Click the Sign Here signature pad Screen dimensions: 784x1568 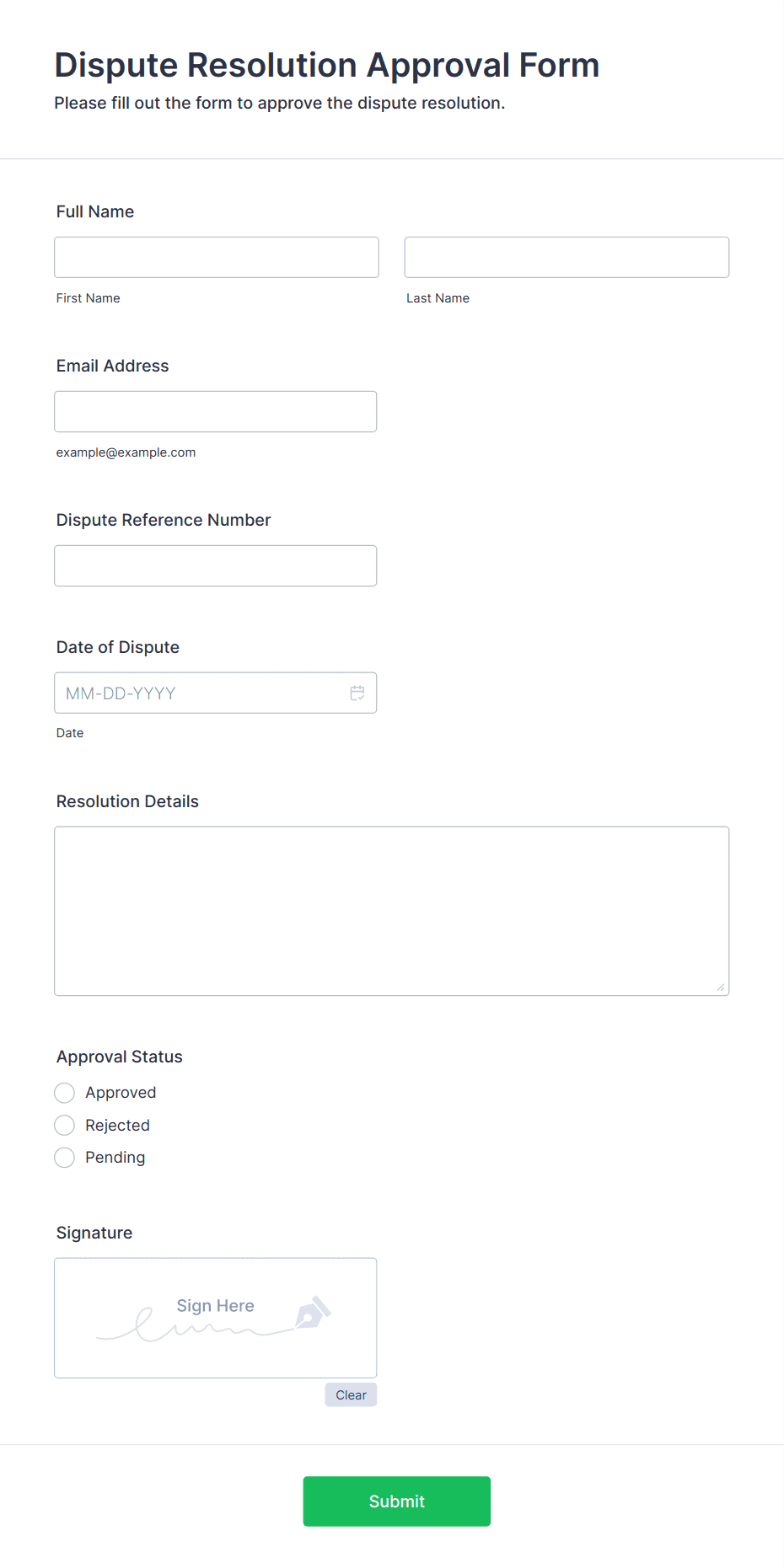[x=216, y=1318]
